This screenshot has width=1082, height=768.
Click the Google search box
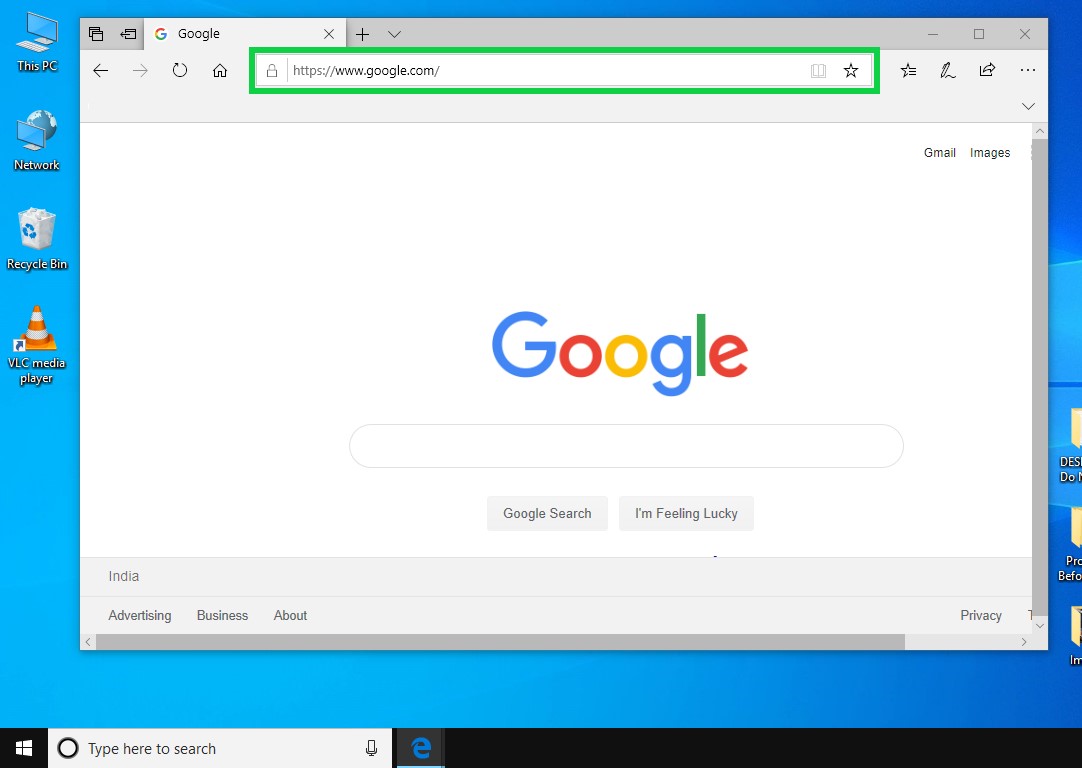[626, 446]
